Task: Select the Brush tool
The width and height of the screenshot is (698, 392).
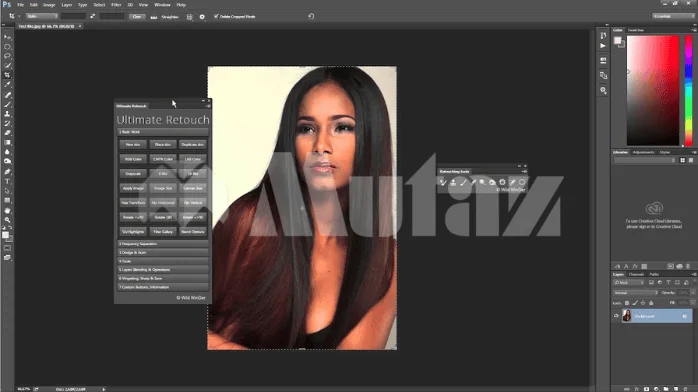Action: click(x=7, y=105)
